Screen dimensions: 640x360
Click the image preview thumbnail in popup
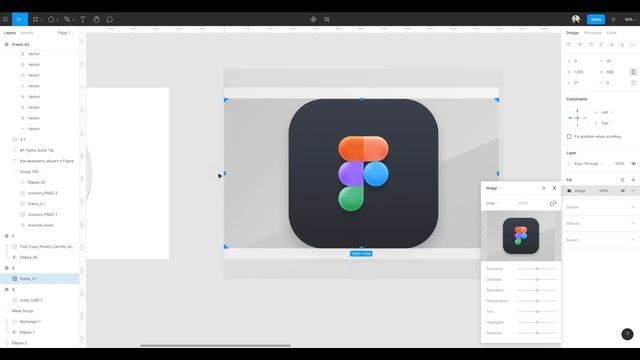[521, 236]
